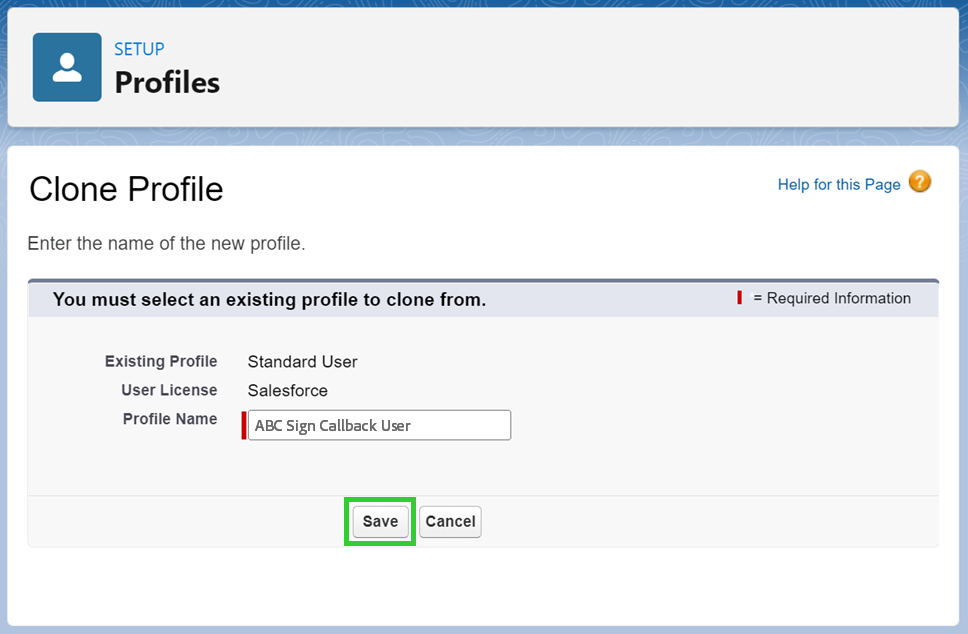Click the User License label
Screen dimensions: 968x634
click(x=169, y=390)
